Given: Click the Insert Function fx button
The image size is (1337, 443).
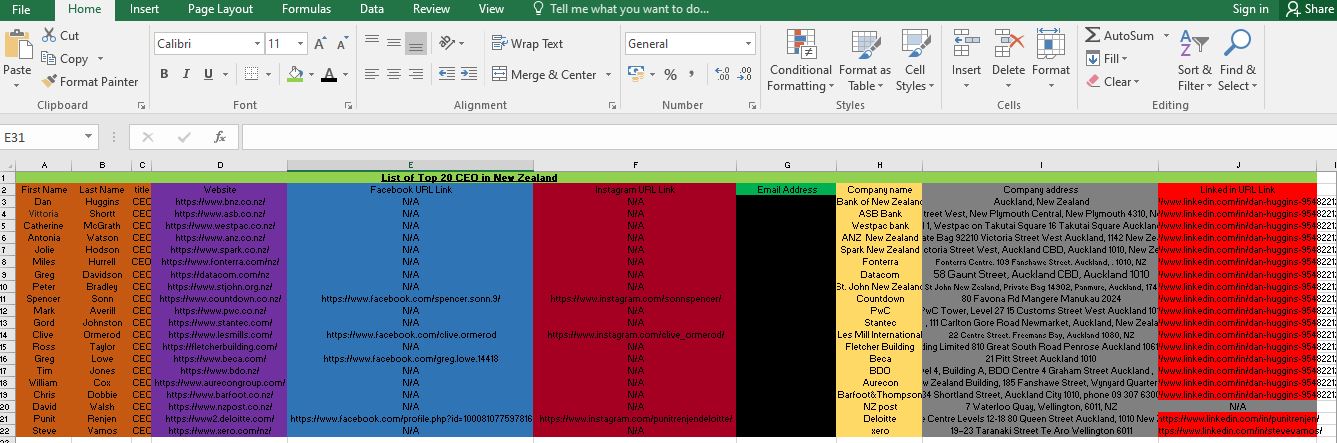Looking at the screenshot, I should [x=220, y=137].
